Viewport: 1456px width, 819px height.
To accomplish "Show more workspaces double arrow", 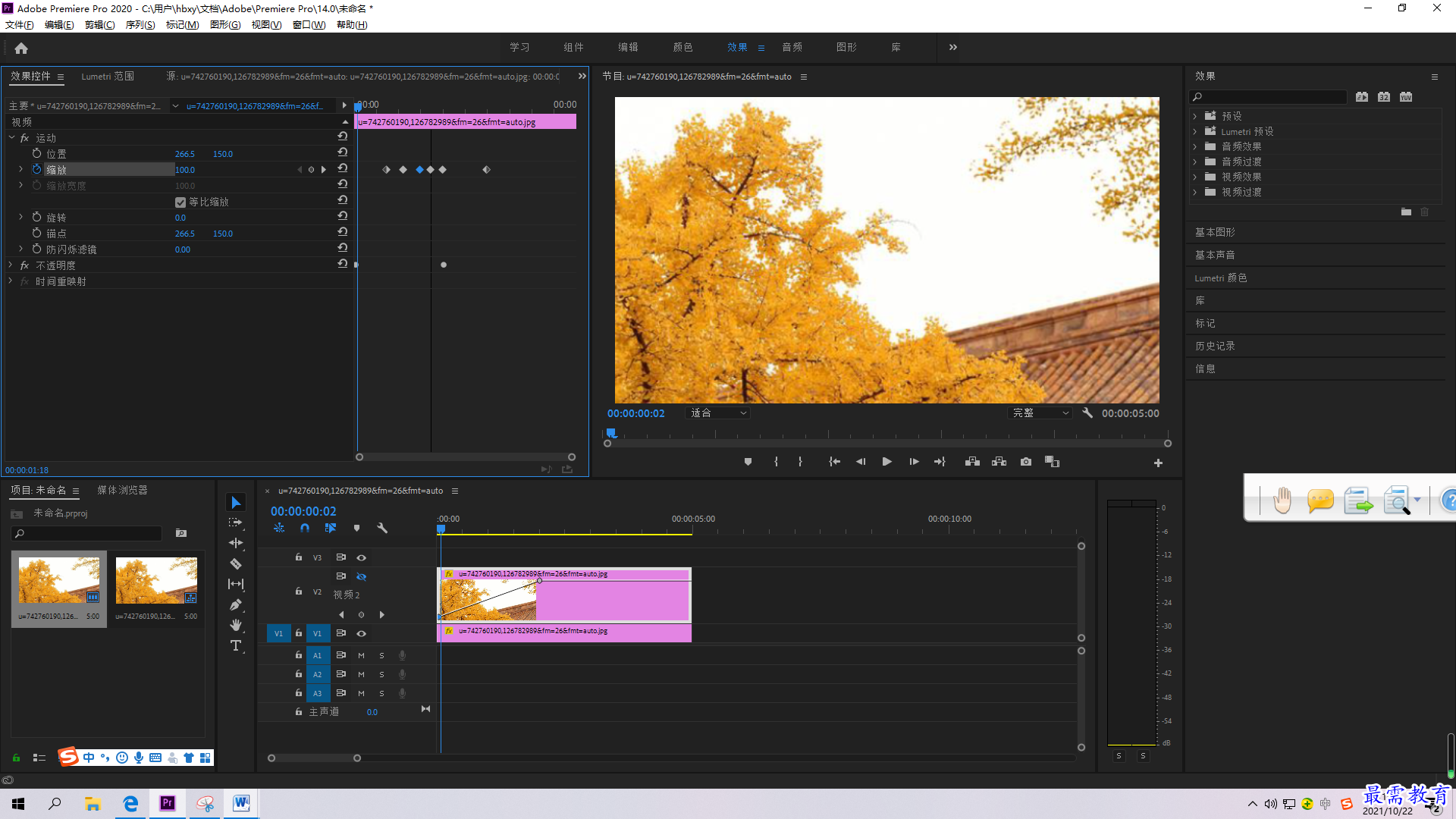I will pyautogui.click(x=953, y=47).
